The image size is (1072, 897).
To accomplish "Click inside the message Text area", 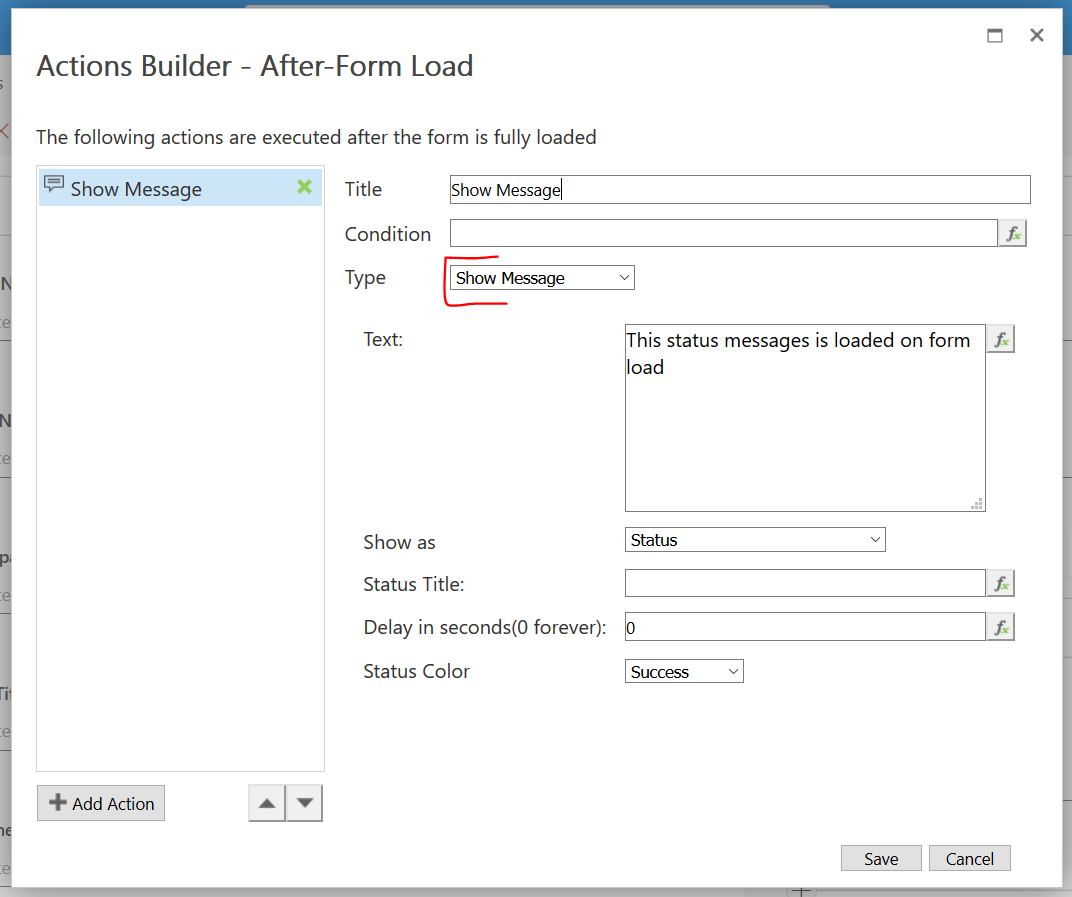I will point(804,430).
